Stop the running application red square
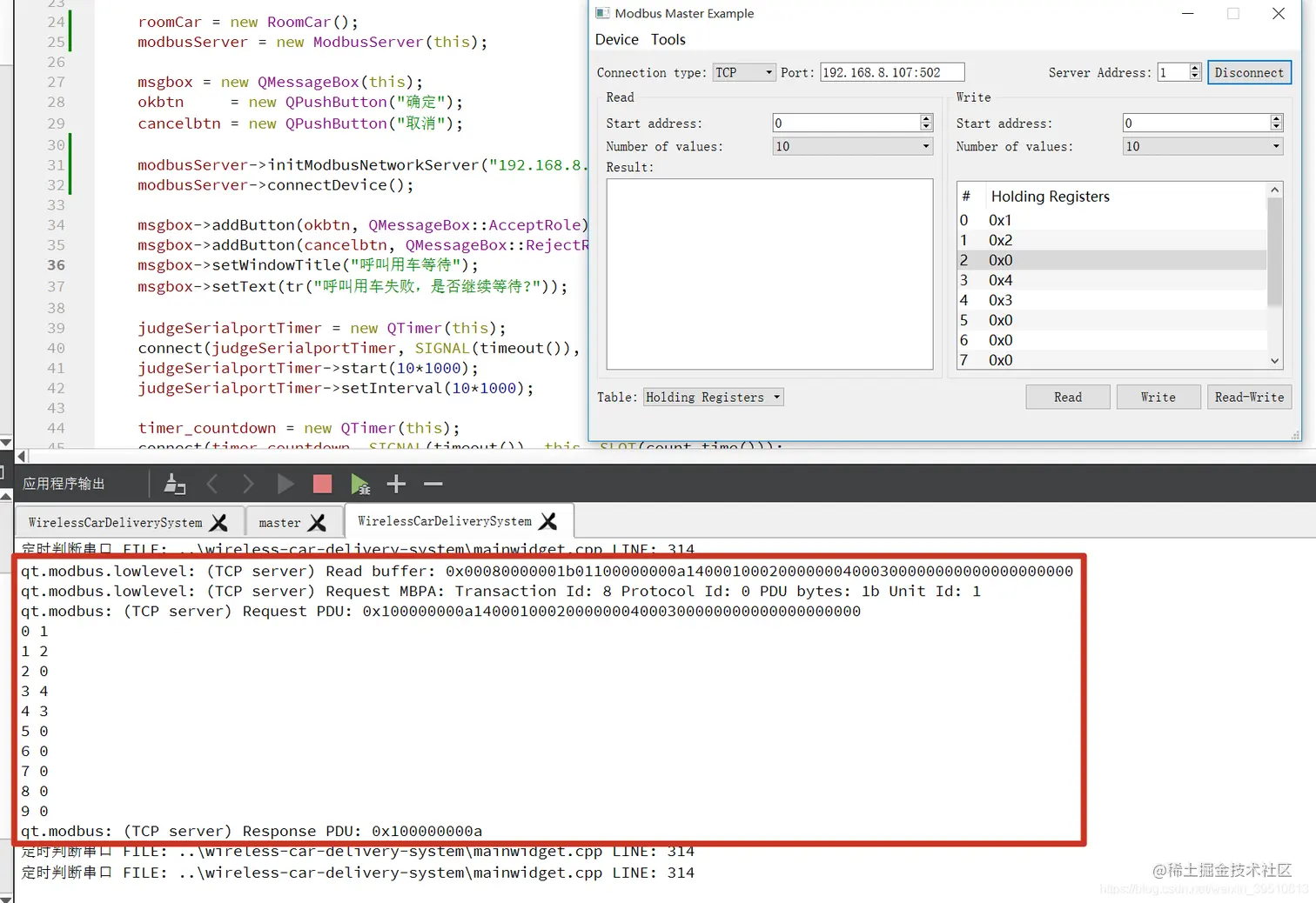This screenshot has height=903, width=1316. (322, 484)
